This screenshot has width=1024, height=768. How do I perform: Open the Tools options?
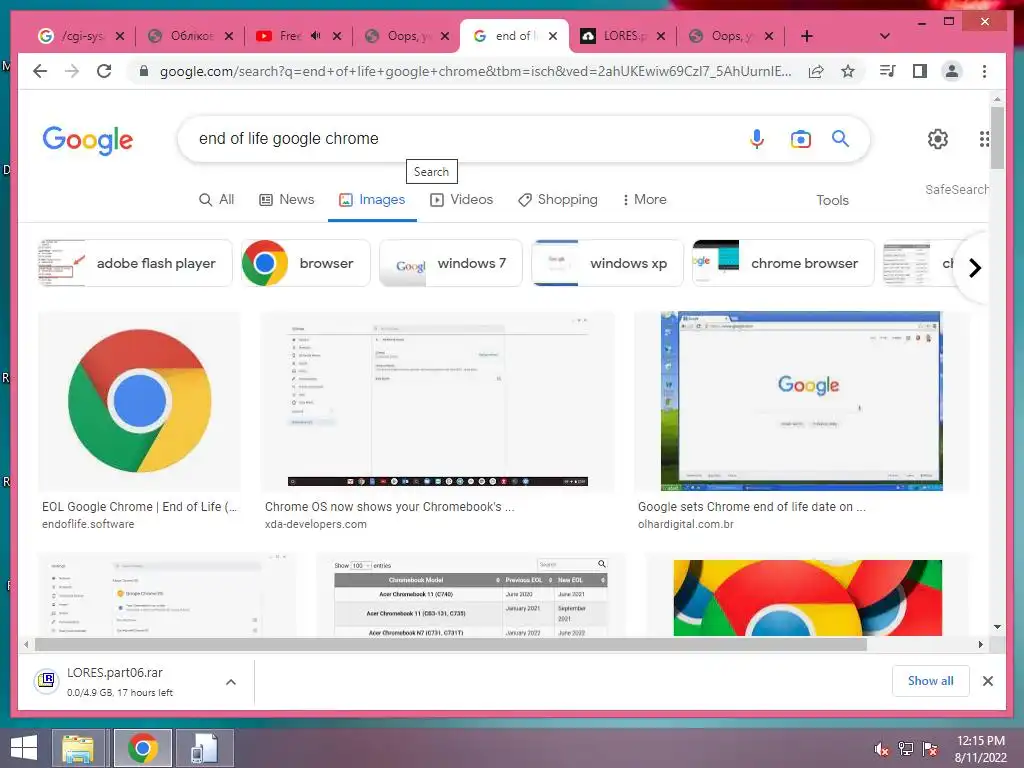[832, 200]
